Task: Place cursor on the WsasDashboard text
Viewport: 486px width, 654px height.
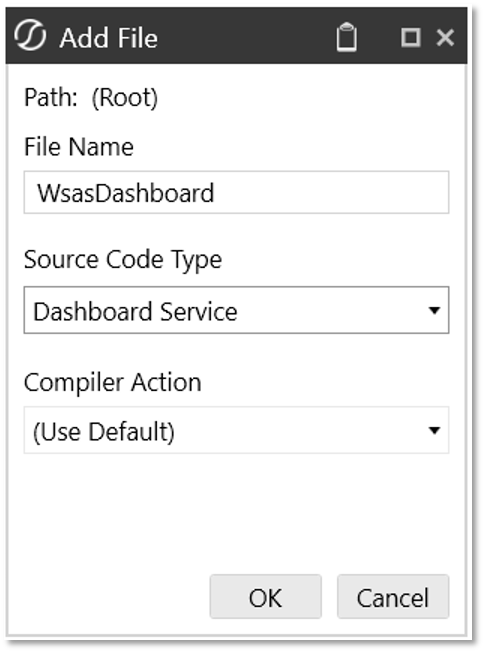Action: [126, 193]
